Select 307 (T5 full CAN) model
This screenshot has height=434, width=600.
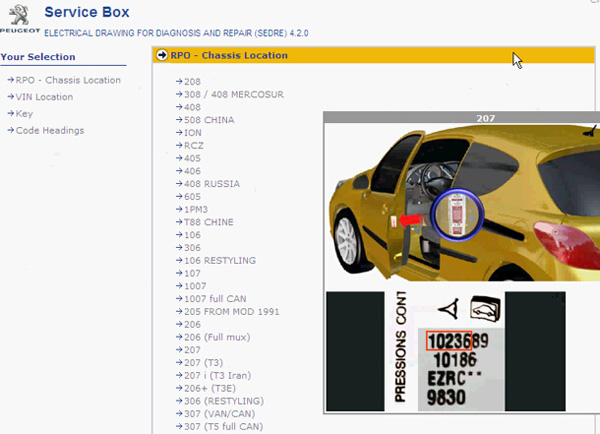(x=223, y=427)
